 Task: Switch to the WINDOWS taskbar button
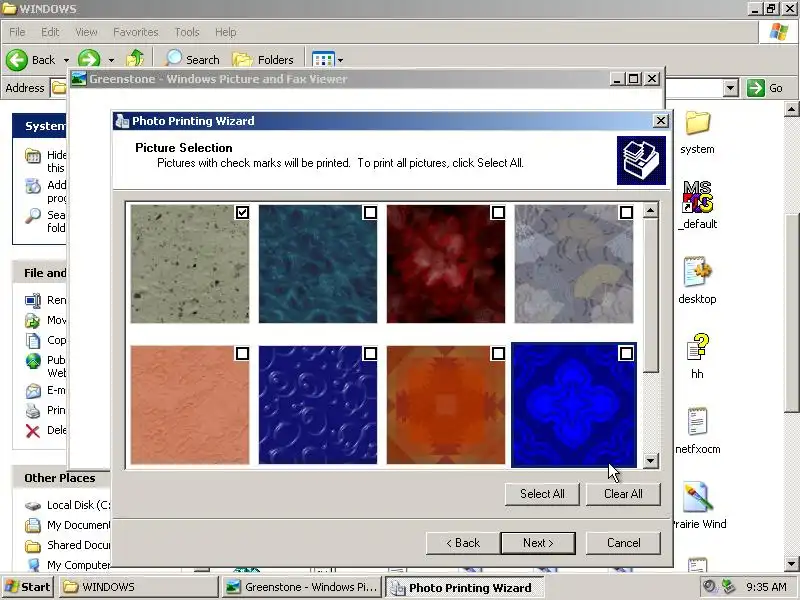click(x=138, y=587)
